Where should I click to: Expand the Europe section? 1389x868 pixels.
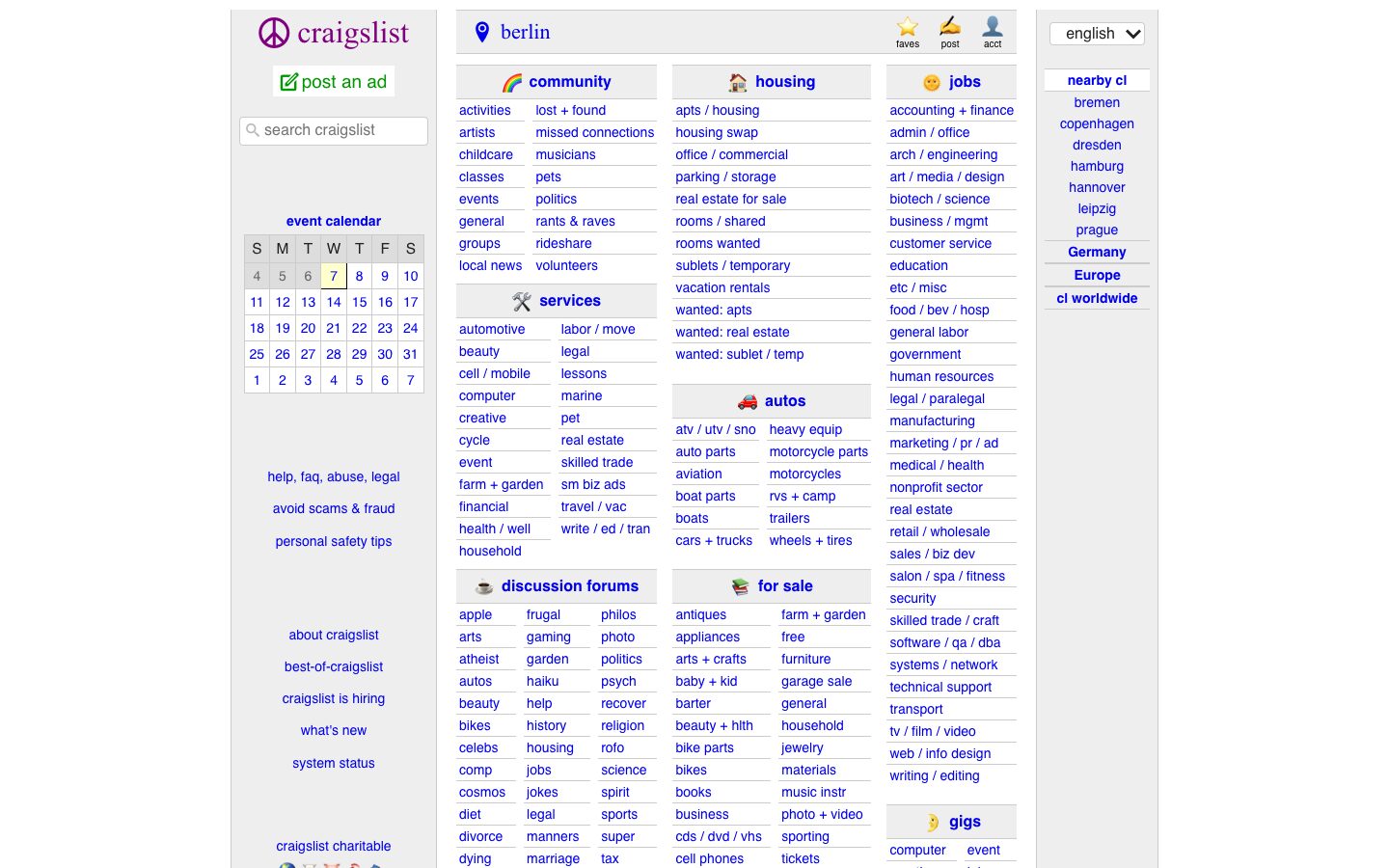pyautogui.click(x=1097, y=276)
